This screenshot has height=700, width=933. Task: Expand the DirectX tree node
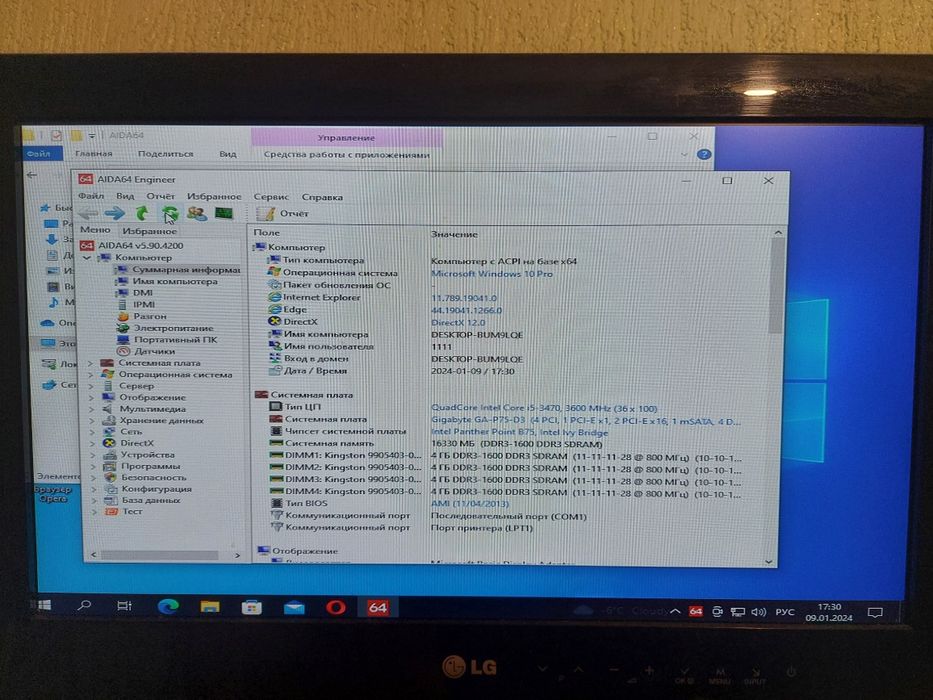pyautogui.click(x=92, y=443)
